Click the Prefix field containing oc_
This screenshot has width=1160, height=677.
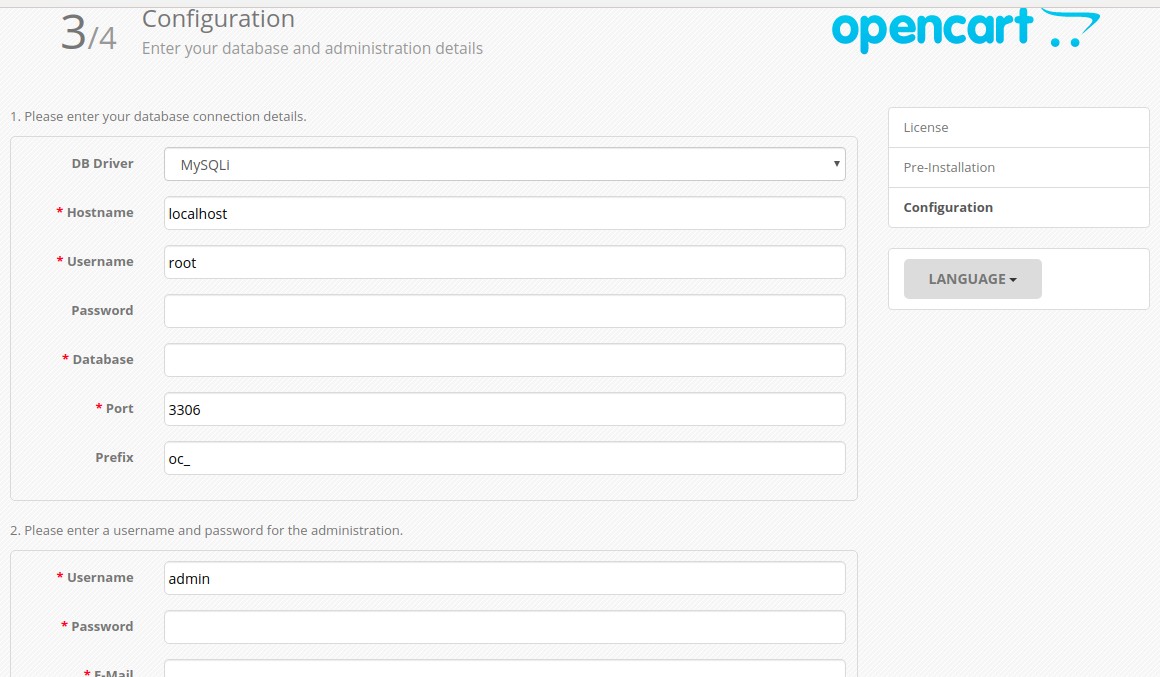(x=504, y=457)
